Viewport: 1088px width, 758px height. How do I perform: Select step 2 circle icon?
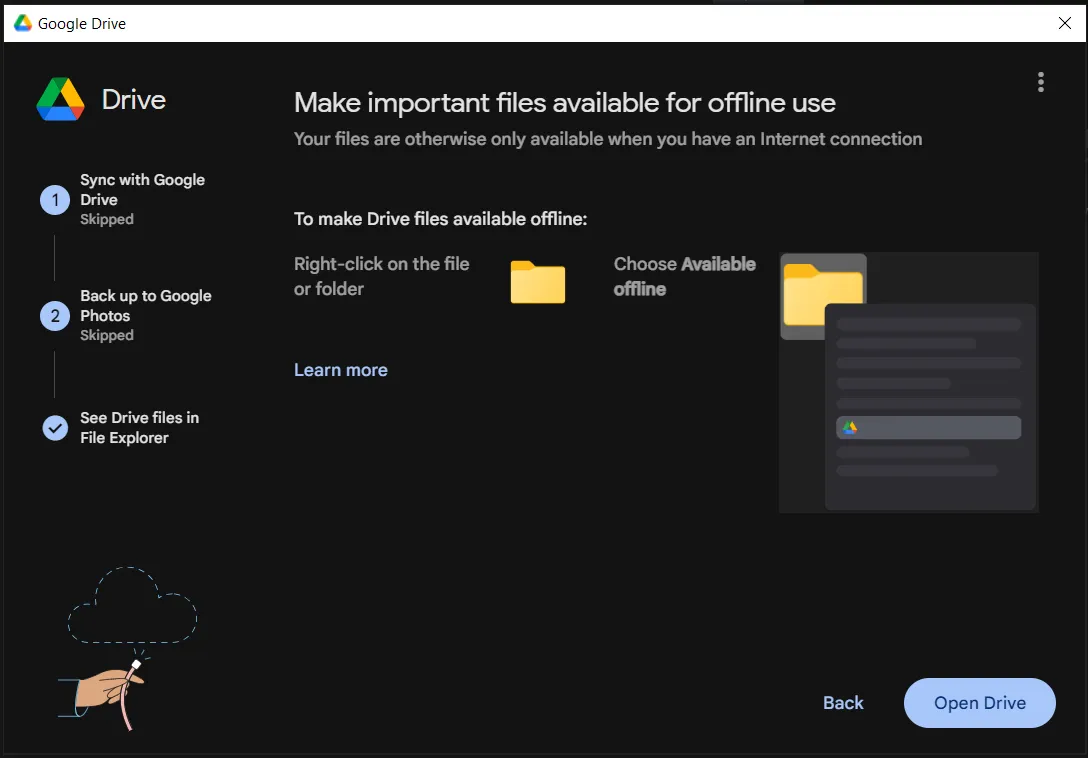tap(55, 316)
